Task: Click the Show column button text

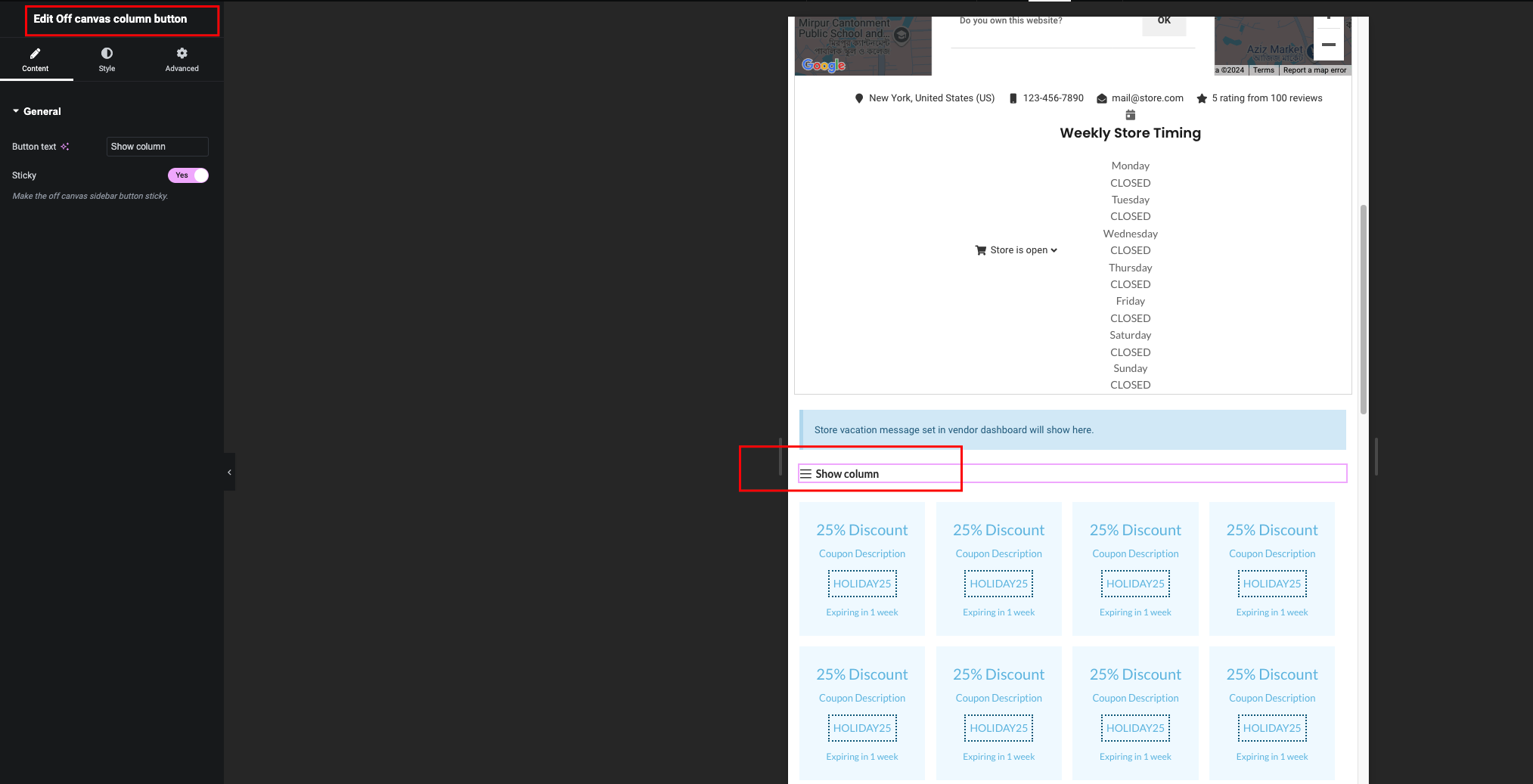Action: tap(847, 474)
